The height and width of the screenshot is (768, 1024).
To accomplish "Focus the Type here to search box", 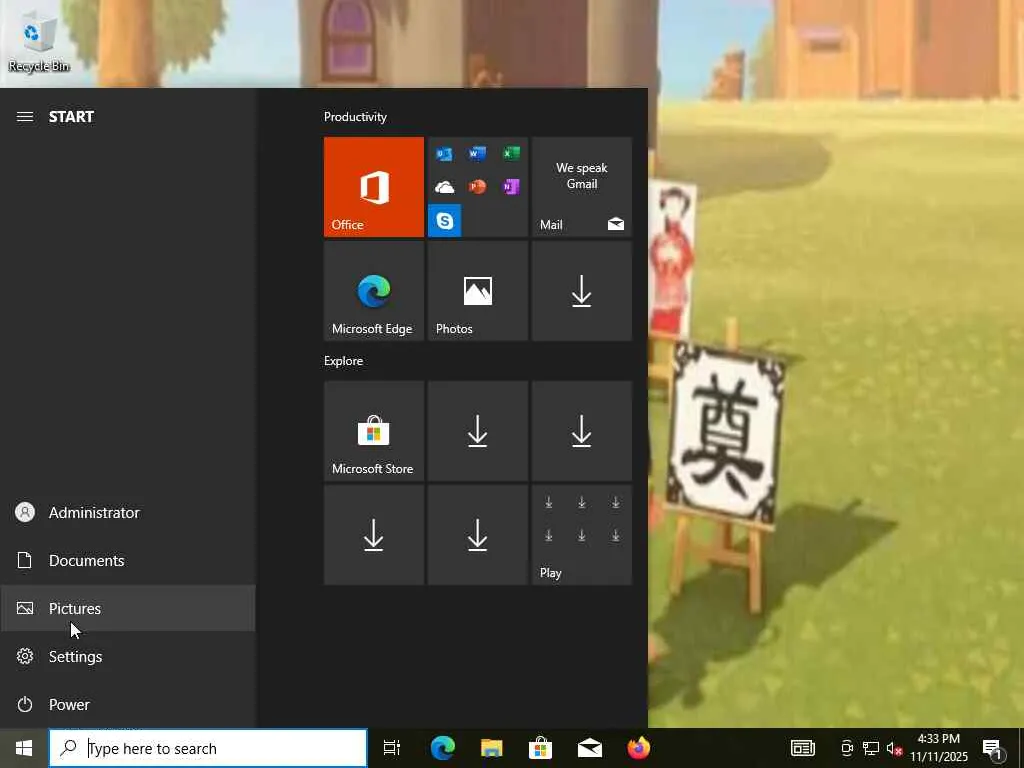I will [x=208, y=748].
